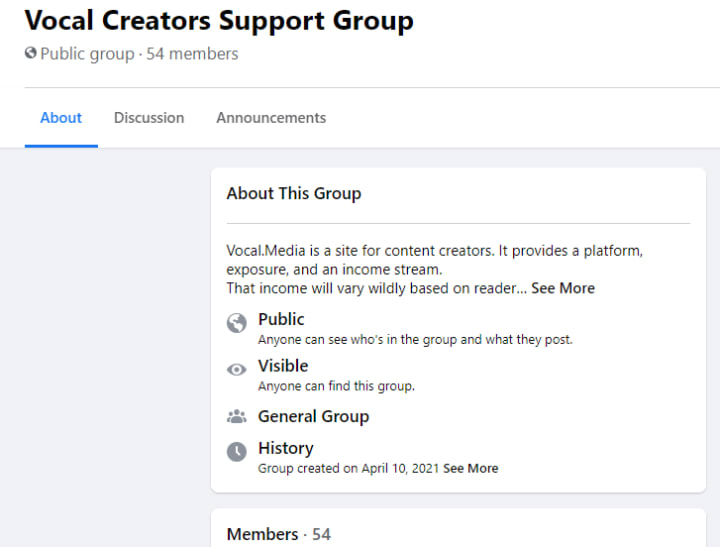
Task: Click the History label
Action: pyautogui.click(x=285, y=448)
